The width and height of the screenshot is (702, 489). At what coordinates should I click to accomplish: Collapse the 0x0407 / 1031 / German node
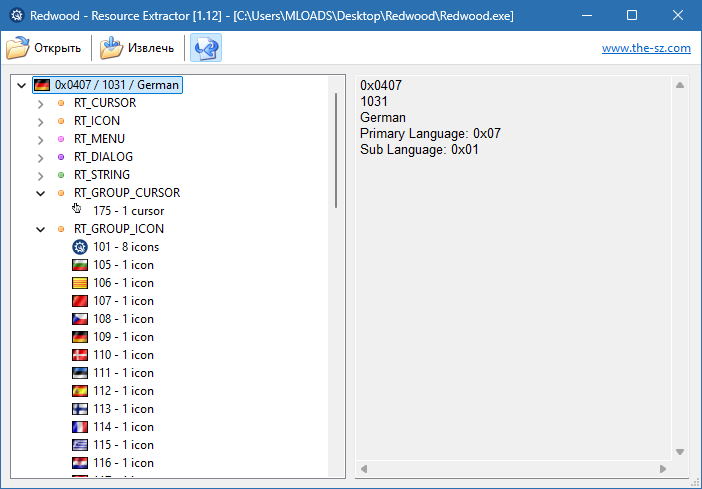tap(22, 85)
